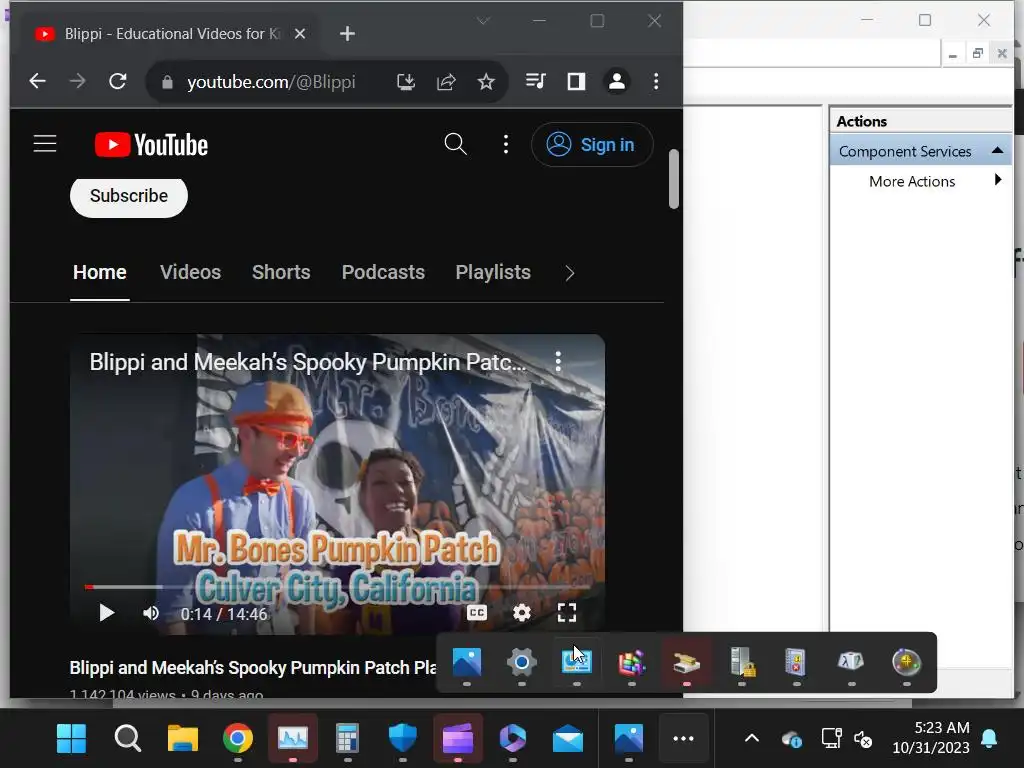Close the Blippi browser tab
Image resolution: width=1024 pixels, height=768 pixels.
[300, 34]
